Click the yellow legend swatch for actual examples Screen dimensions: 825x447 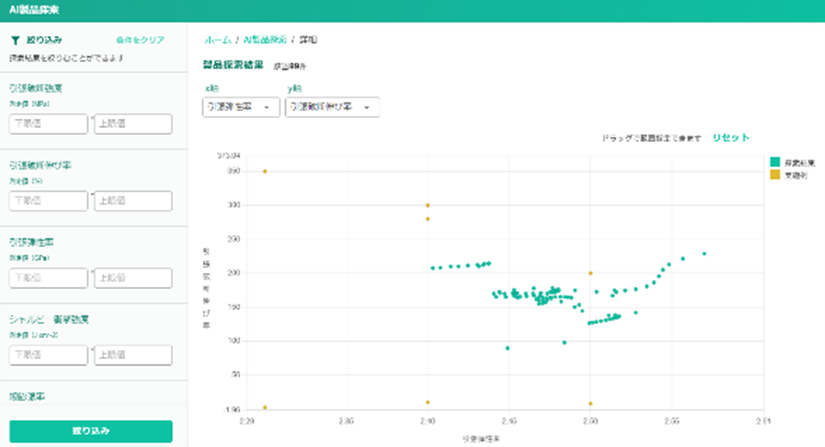[775, 175]
